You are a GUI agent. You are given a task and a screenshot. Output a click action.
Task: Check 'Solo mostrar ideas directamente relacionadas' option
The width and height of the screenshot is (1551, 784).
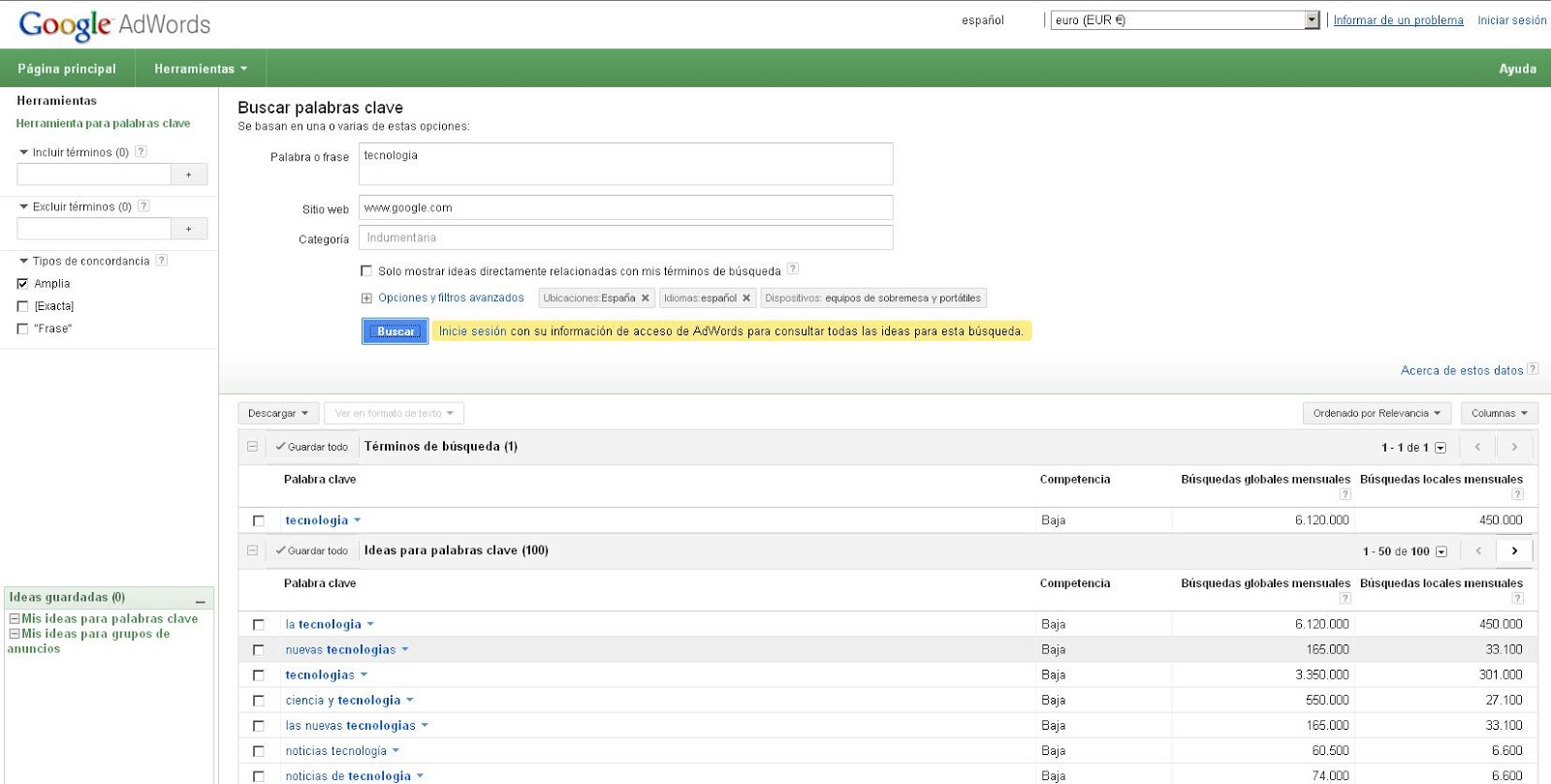coord(366,271)
